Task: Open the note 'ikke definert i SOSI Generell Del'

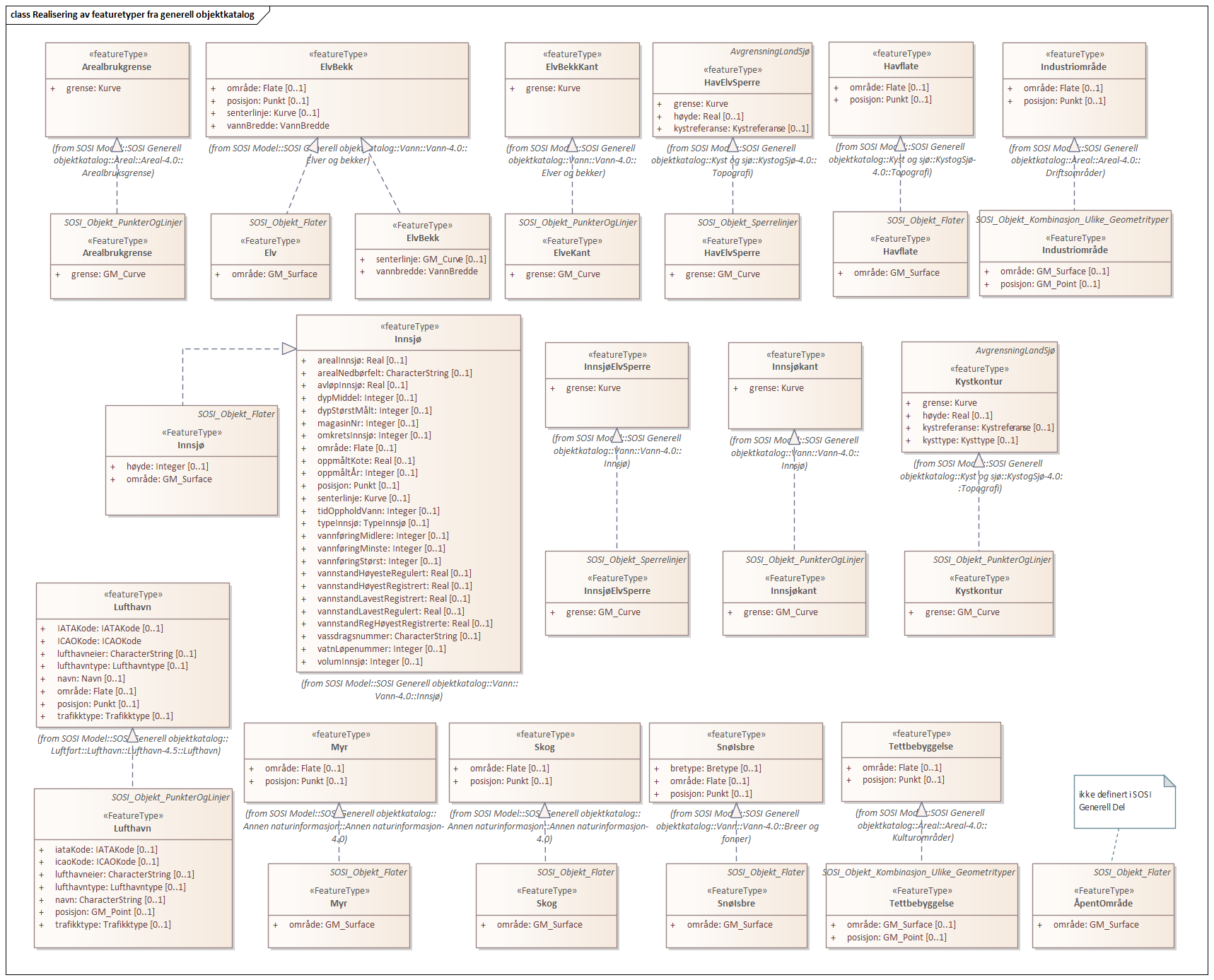Action: coord(1124,801)
